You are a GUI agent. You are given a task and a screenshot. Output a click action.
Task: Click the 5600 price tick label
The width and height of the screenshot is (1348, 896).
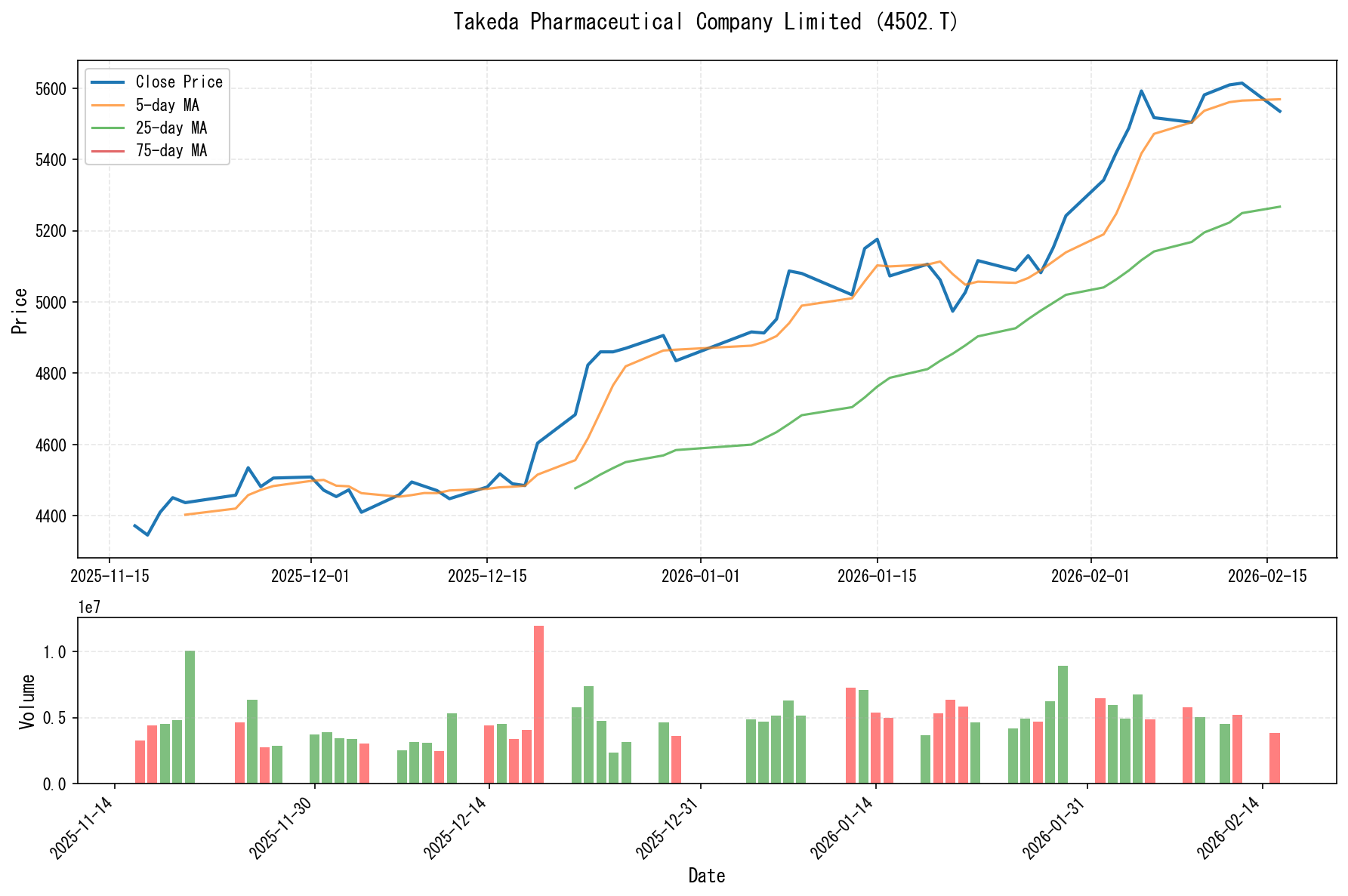[x=51, y=89]
